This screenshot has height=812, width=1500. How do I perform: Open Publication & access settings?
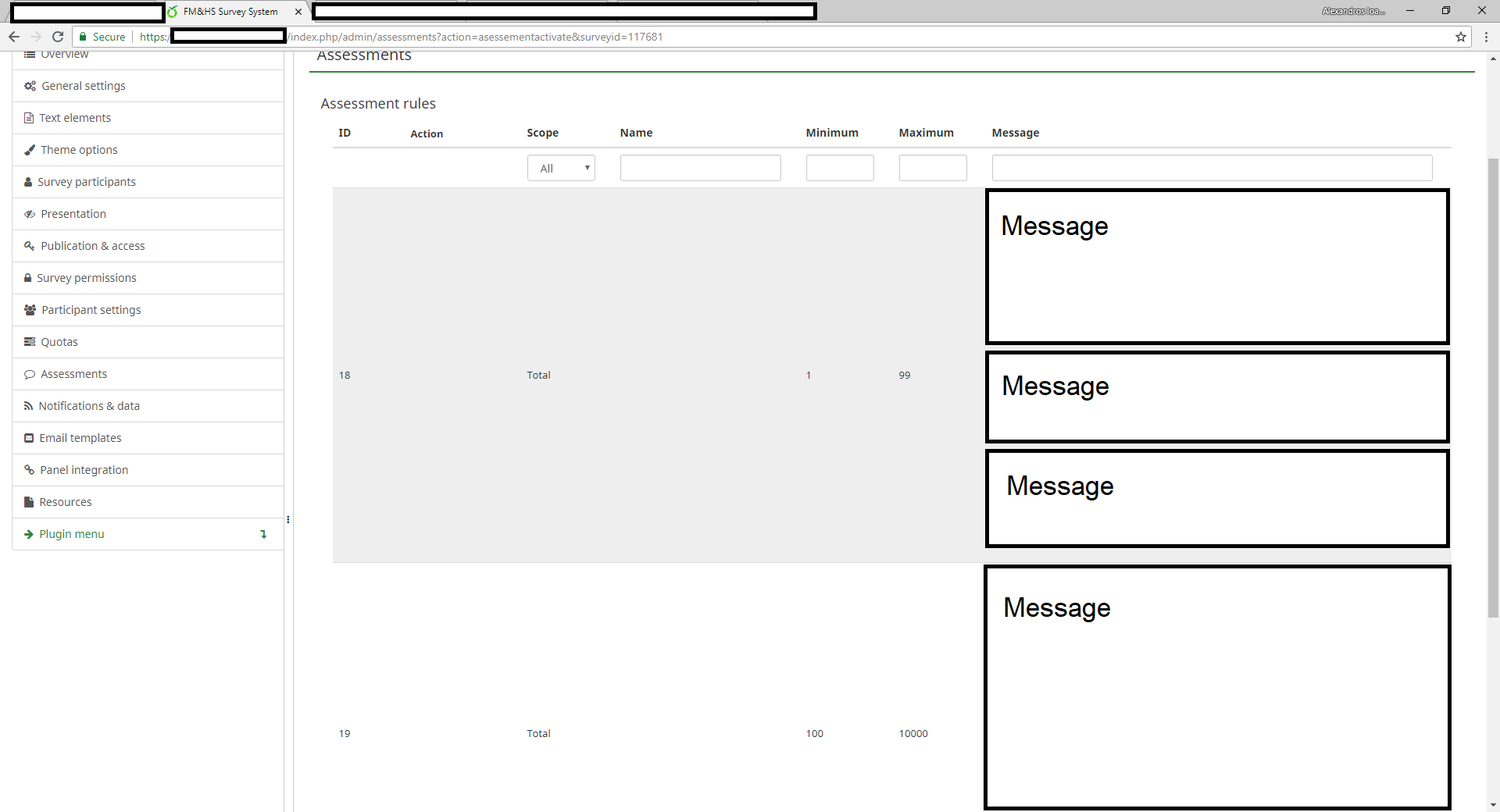coord(92,246)
